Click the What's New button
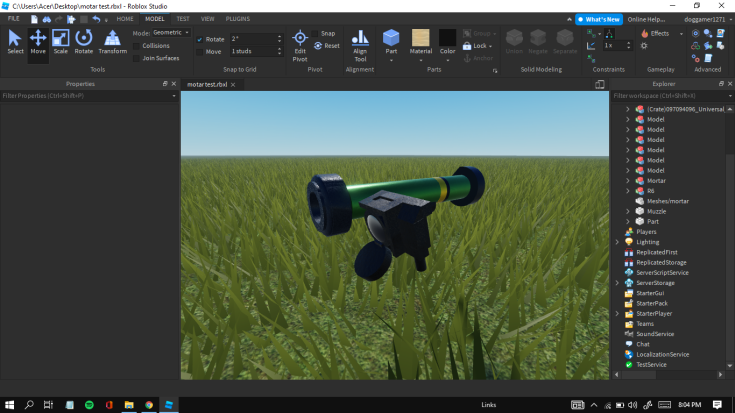This screenshot has height=413, width=735. coord(599,19)
